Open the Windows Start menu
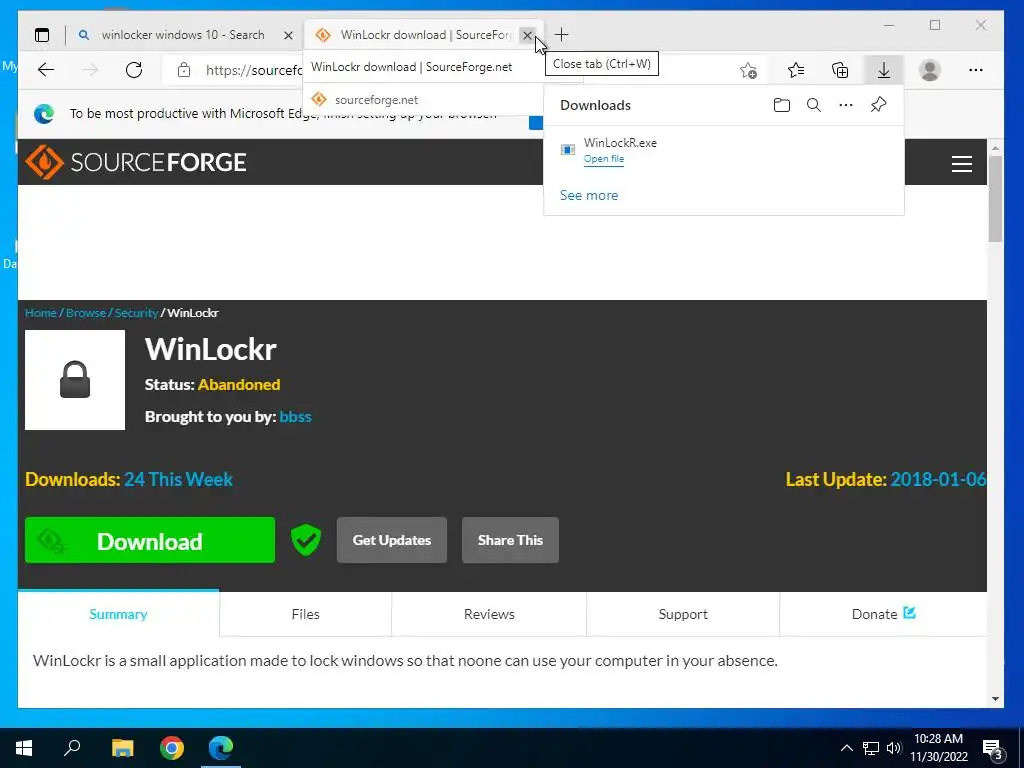1024x768 pixels. 24,748
